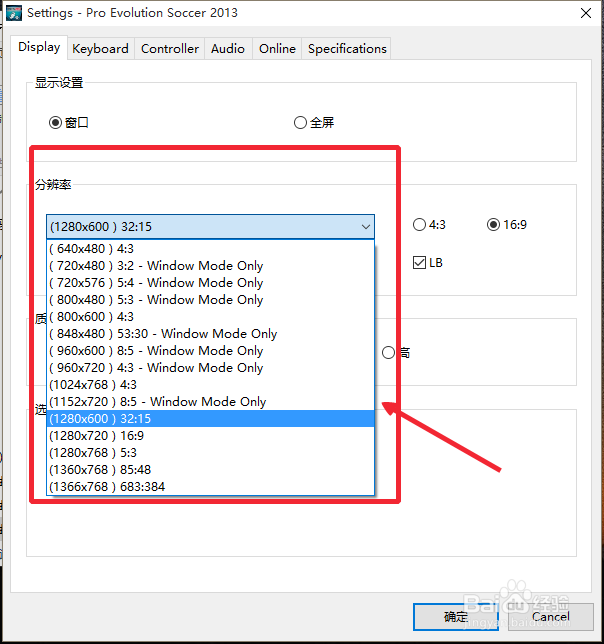Confirm settings with the 确定 button

[x=456, y=616]
